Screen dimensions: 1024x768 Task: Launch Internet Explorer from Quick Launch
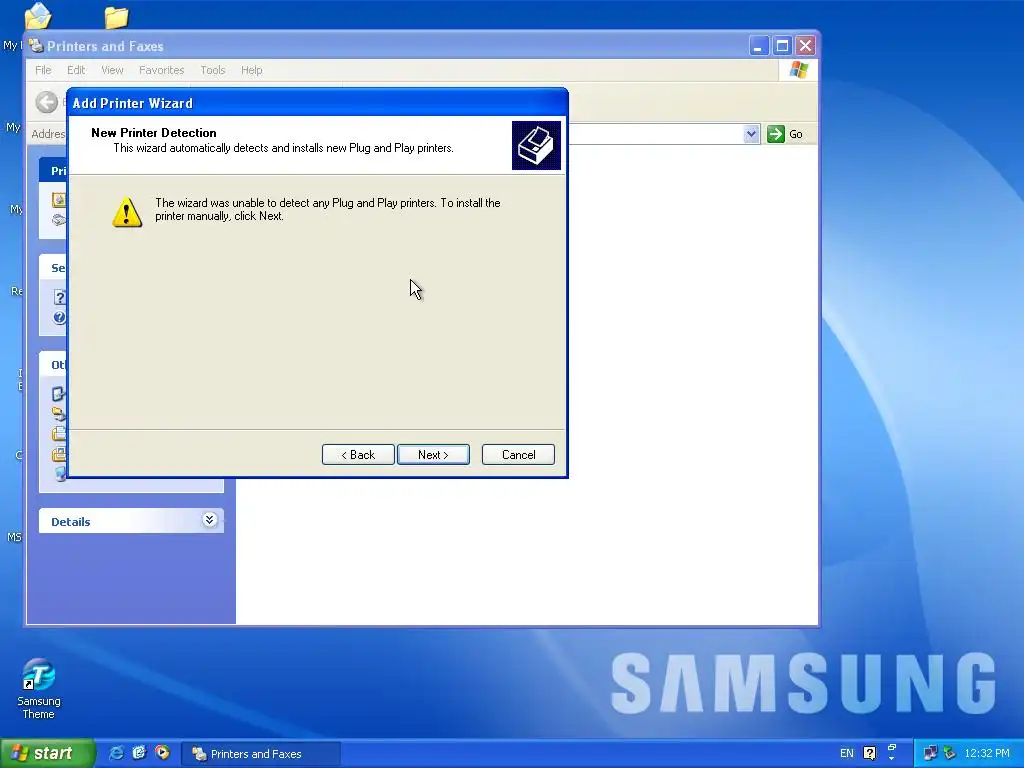pyautogui.click(x=116, y=753)
